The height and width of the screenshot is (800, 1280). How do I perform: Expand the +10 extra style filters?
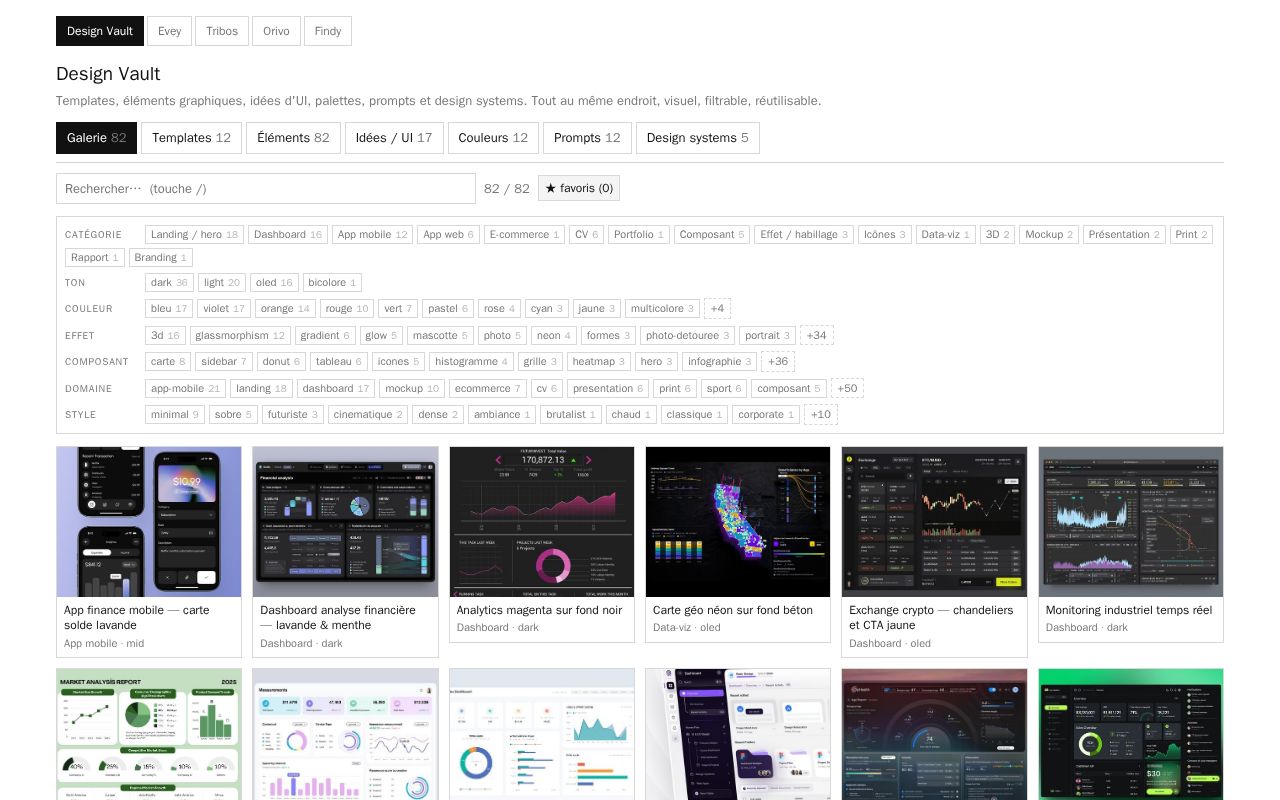[x=821, y=415]
